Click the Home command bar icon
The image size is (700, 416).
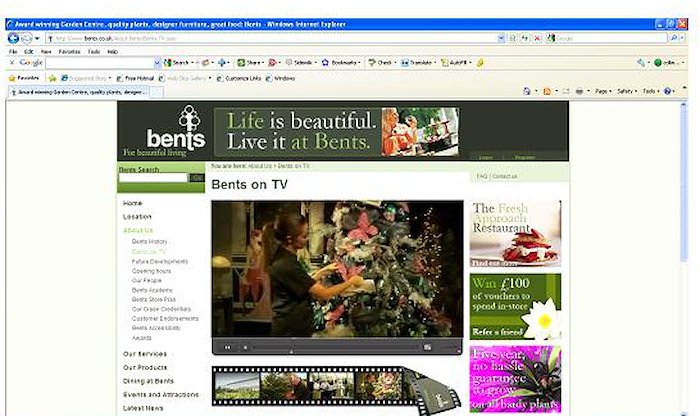527,92
